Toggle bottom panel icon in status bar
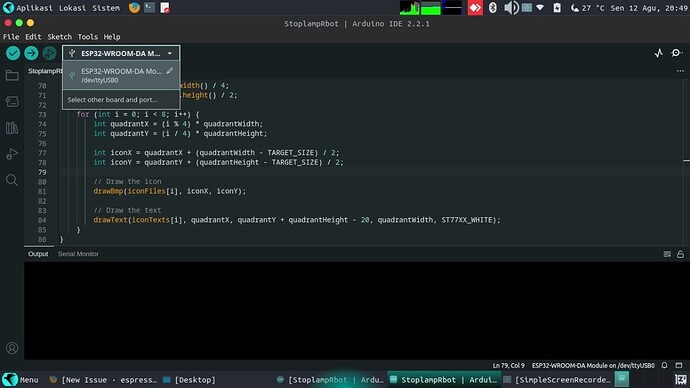Screen dimensions: 690x388 click(x=679, y=365)
